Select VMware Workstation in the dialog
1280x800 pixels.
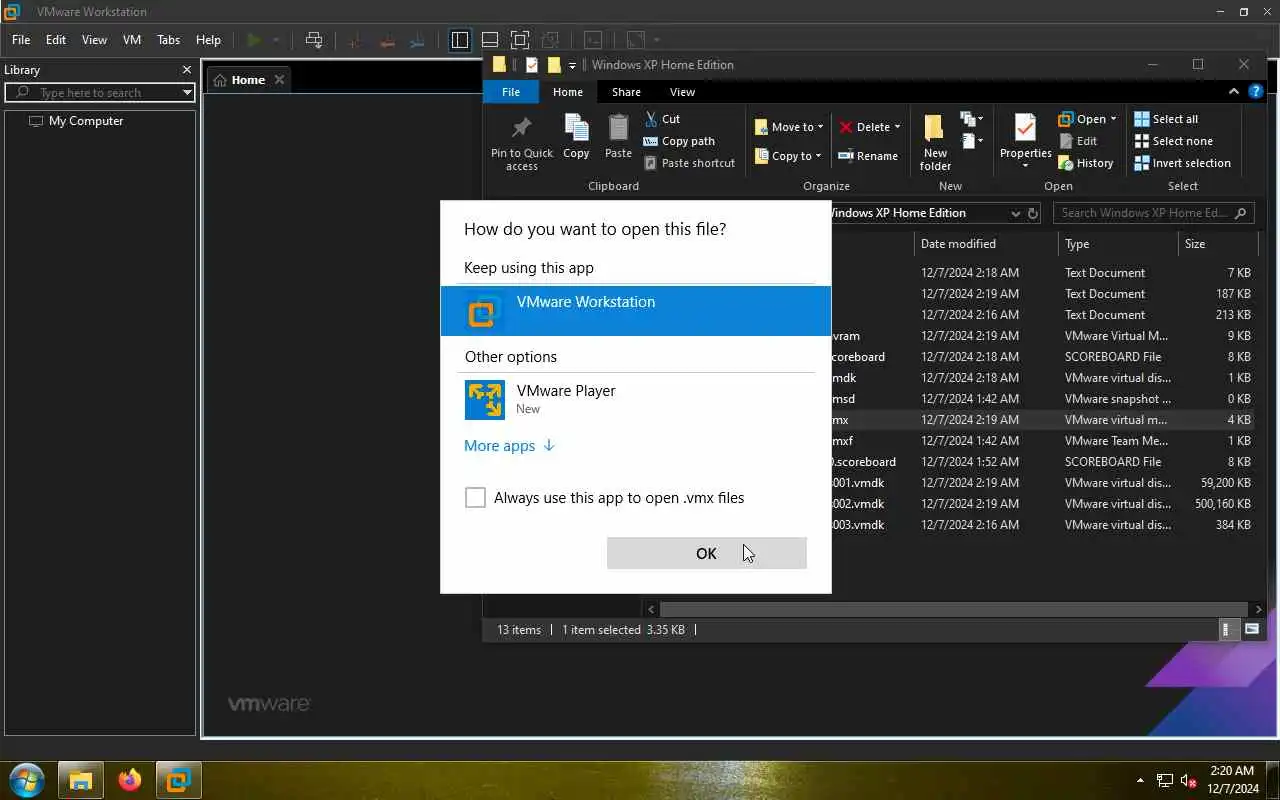[x=636, y=311]
